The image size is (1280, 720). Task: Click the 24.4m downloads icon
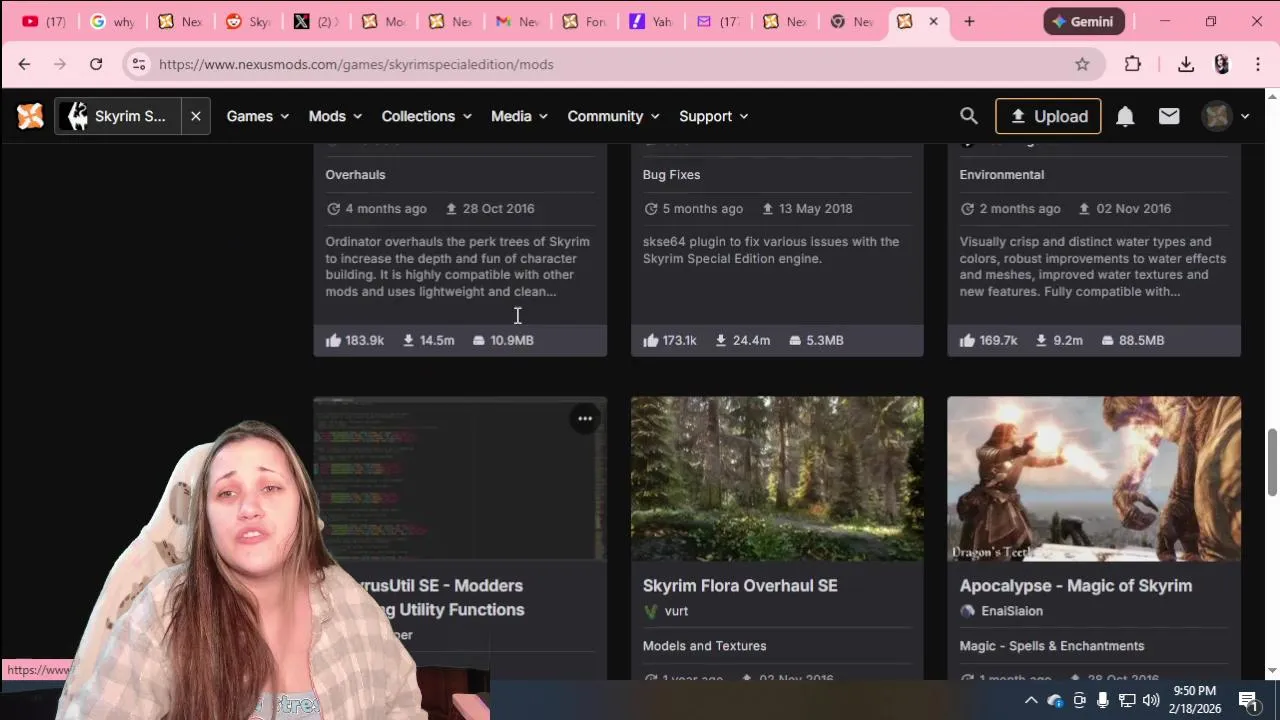pos(720,340)
